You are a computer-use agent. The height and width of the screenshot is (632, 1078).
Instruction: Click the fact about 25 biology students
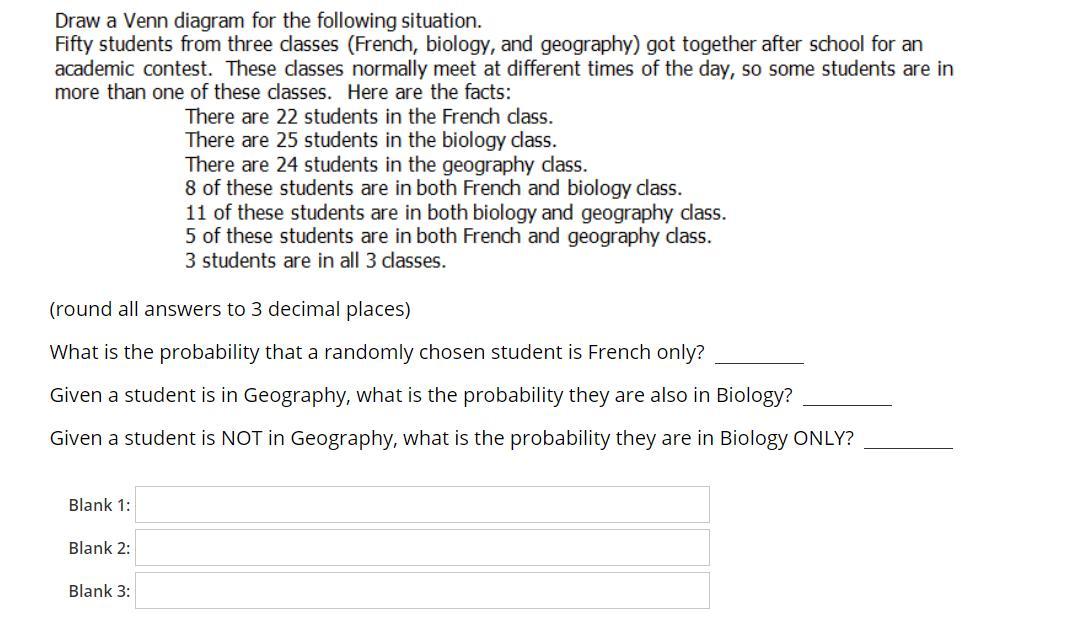point(371,140)
